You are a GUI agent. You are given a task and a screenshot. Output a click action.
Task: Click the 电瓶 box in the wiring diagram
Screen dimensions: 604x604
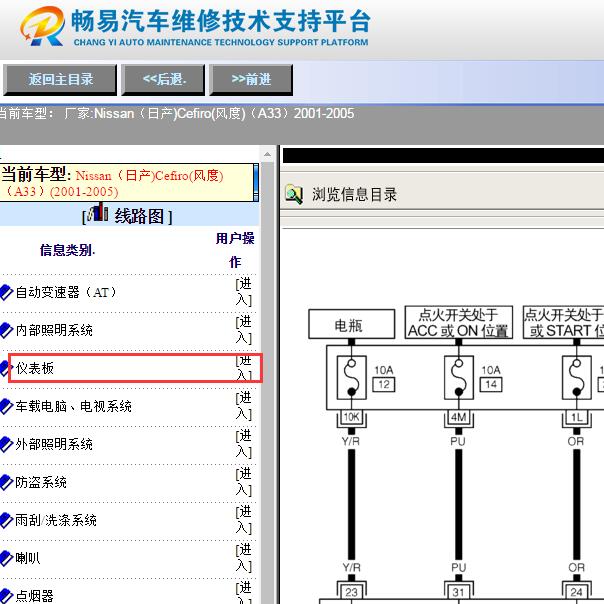tap(352, 324)
